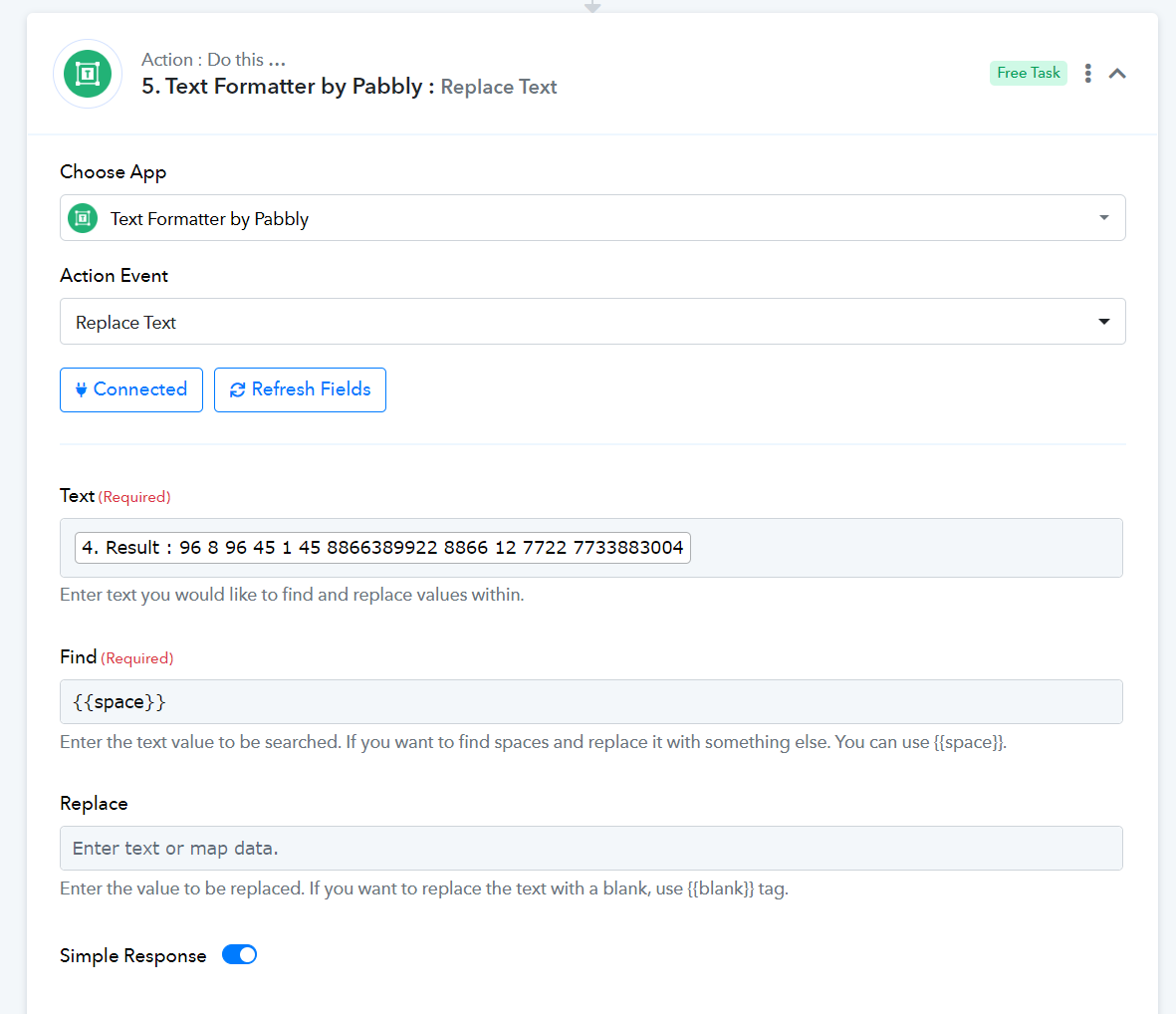The width and height of the screenshot is (1176, 1014).
Task: Click the 'Find (Required)' field label
Action: (117, 657)
